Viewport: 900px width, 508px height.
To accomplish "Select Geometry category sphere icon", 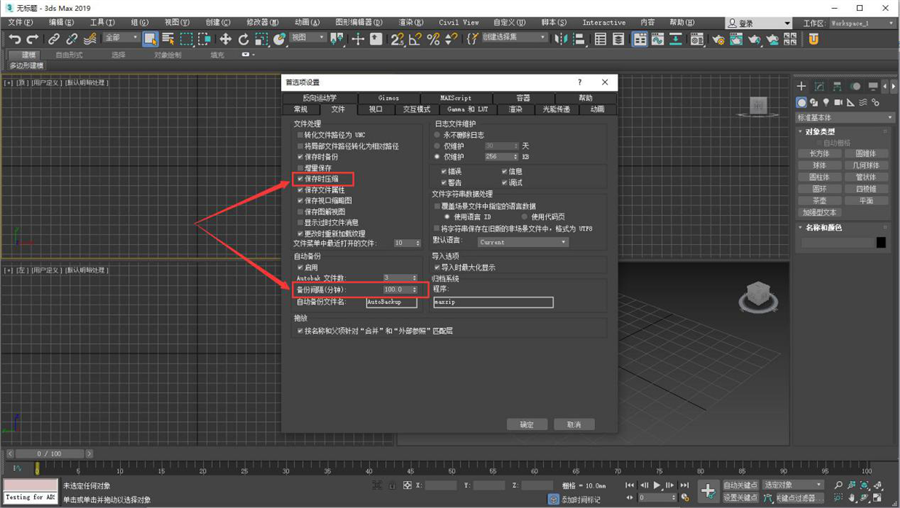I will [x=801, y=102].
